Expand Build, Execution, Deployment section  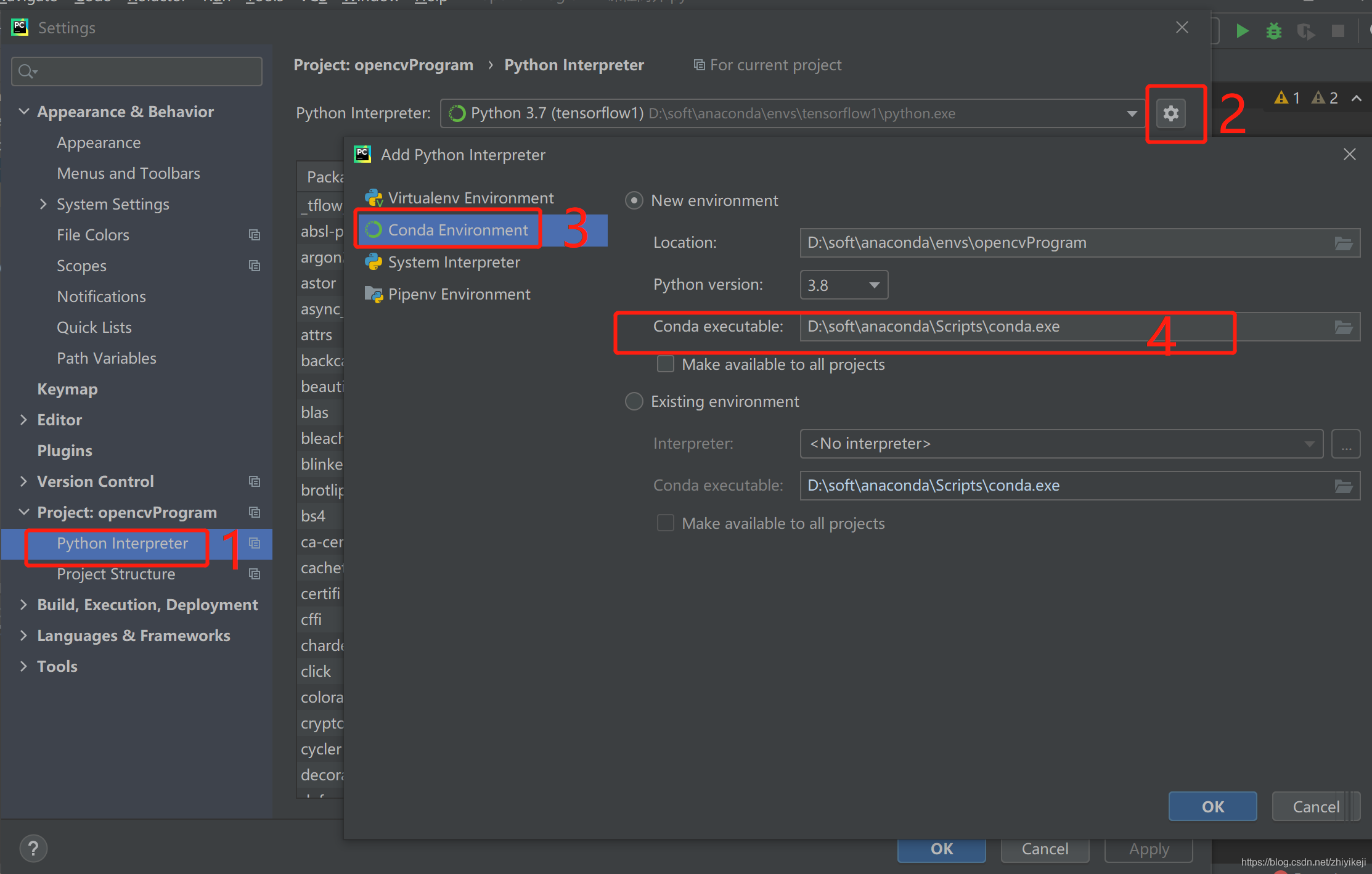(x=24, y=605)
